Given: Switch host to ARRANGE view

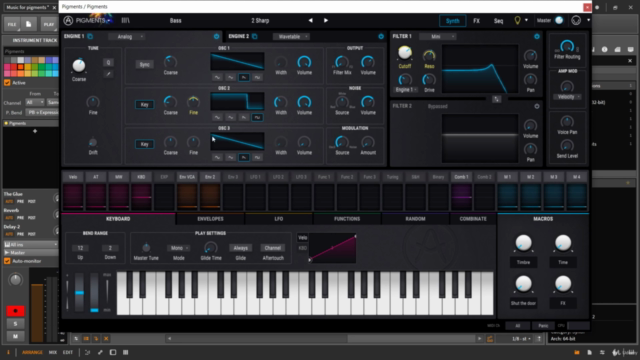Looking at the screenshot, I should pos(32,352).
